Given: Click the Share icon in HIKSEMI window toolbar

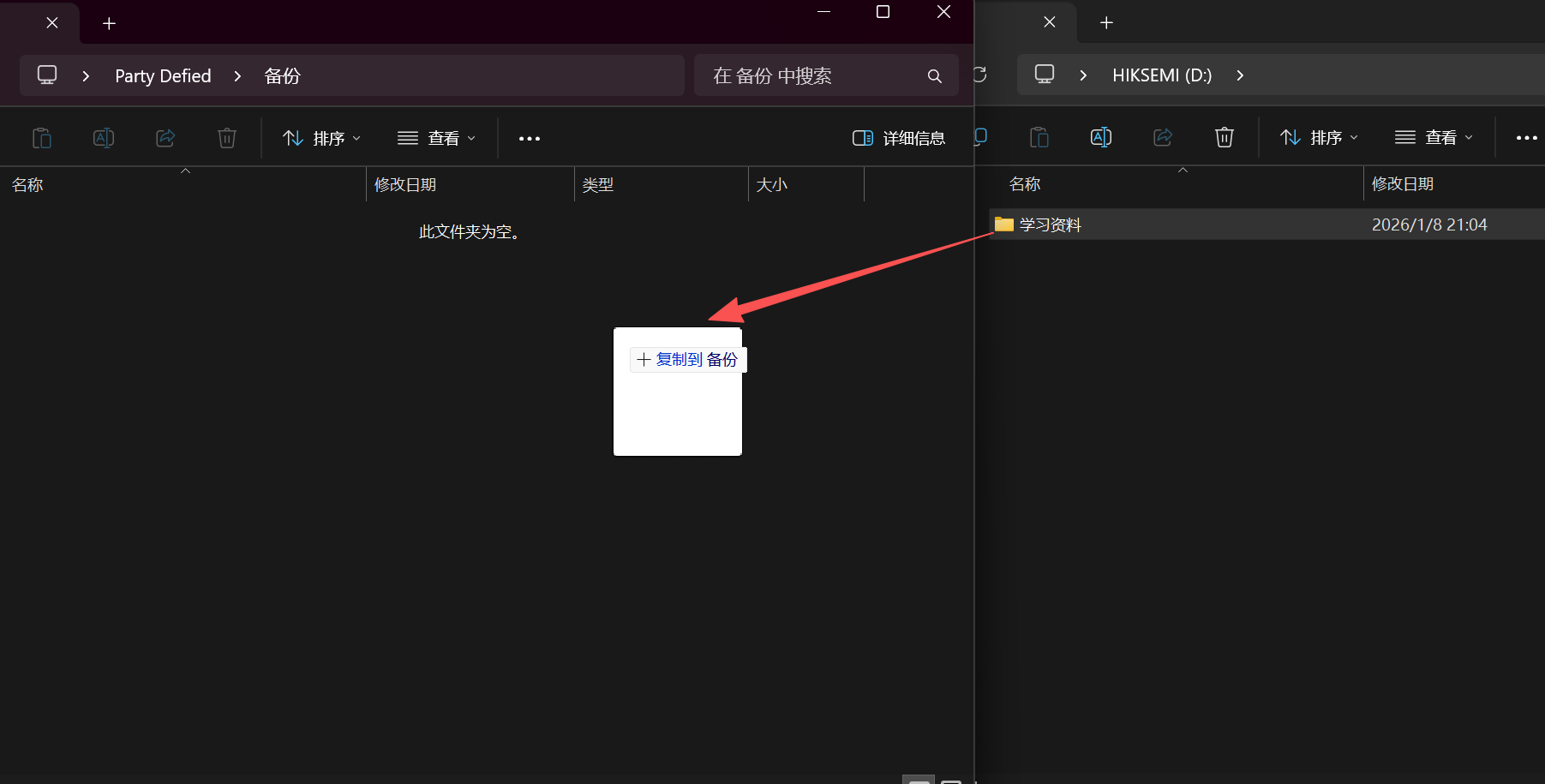Looking at the screenshot, I should [1163, 137].
